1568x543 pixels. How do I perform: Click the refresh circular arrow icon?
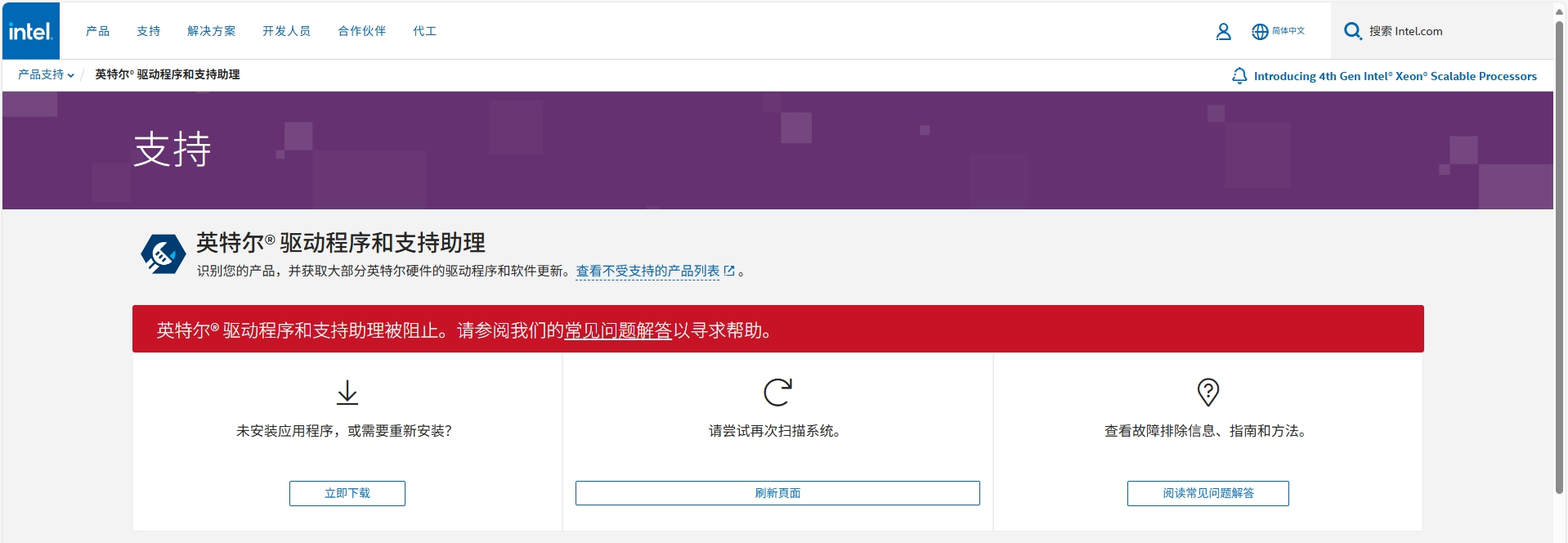coord(777,393)
